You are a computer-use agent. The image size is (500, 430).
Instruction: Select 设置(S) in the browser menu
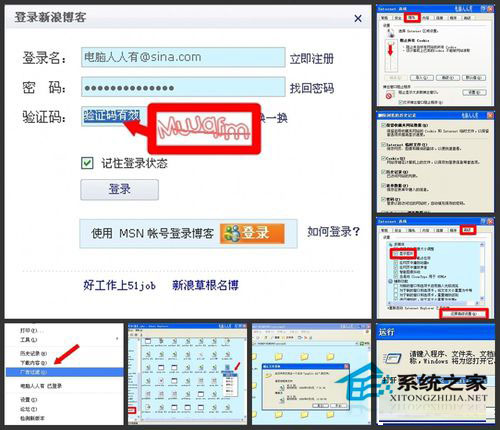pyautogui.click(x=29, y=399)
